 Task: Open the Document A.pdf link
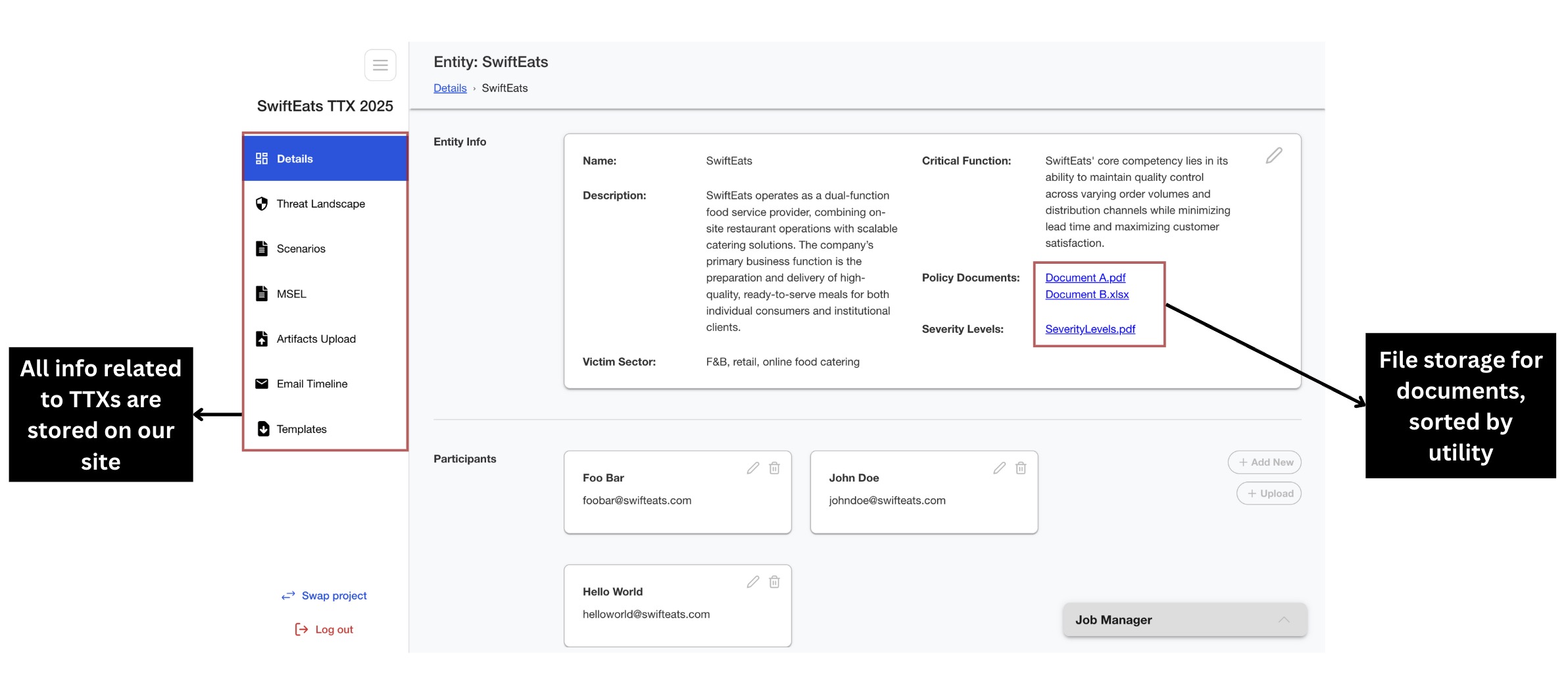click(1085, 278)
